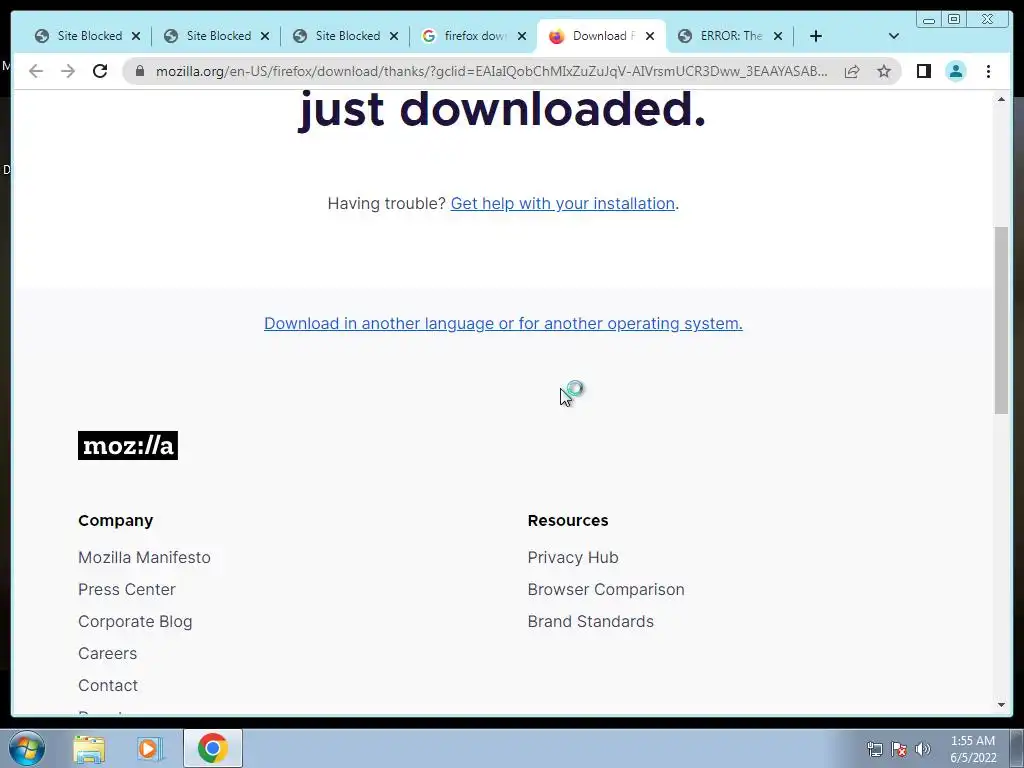Open the Action Center flag icon
The image size is (1024, 768).
click(x=899, y=750)
